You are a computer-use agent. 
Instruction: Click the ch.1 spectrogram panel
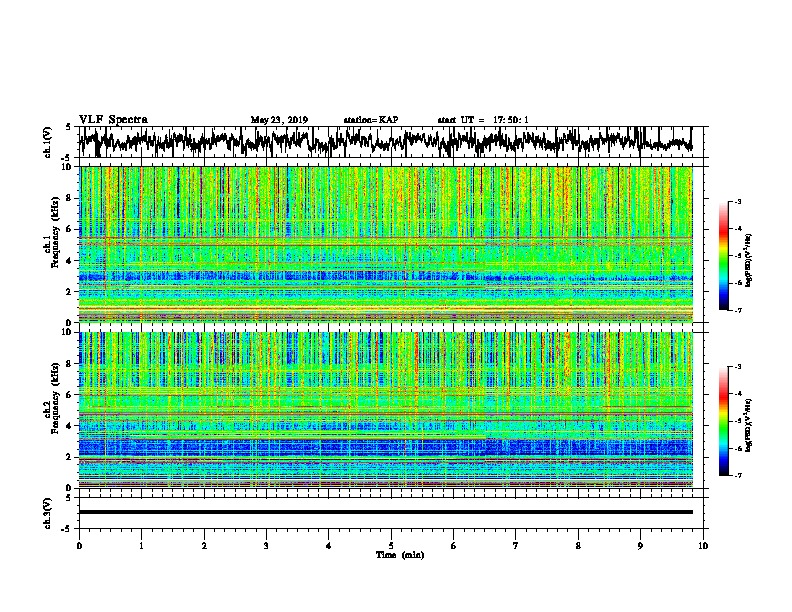pyautogui.click(x=386, y=244)
